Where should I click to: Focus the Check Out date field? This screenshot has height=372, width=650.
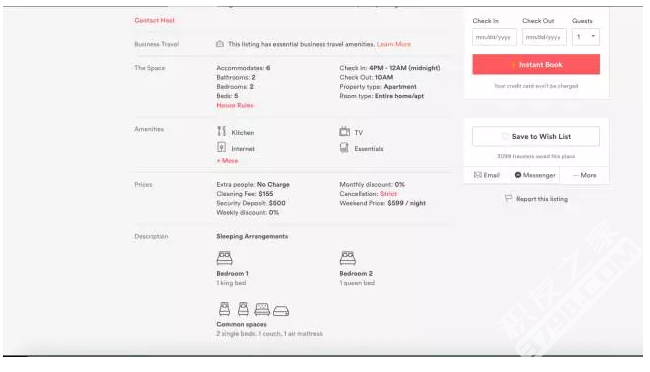[544, 37]
